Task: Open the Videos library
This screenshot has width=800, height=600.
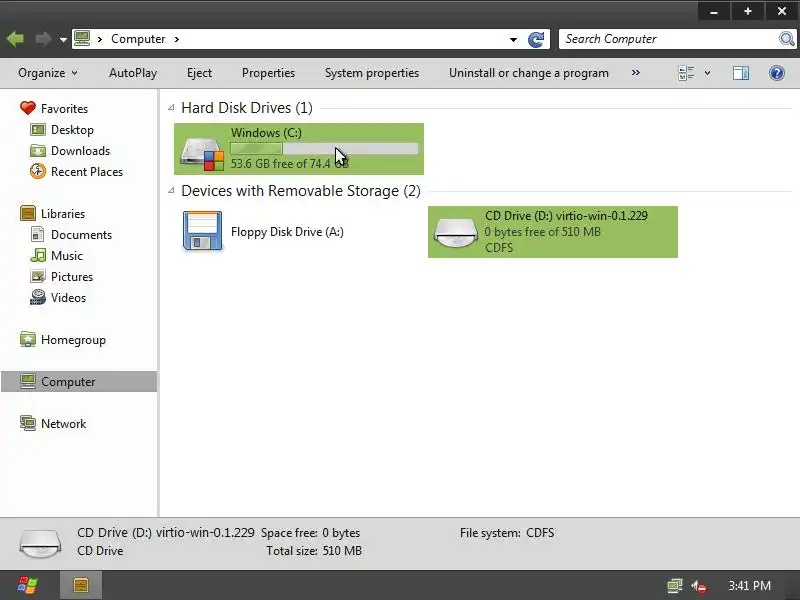Action: tap(68, 297)
